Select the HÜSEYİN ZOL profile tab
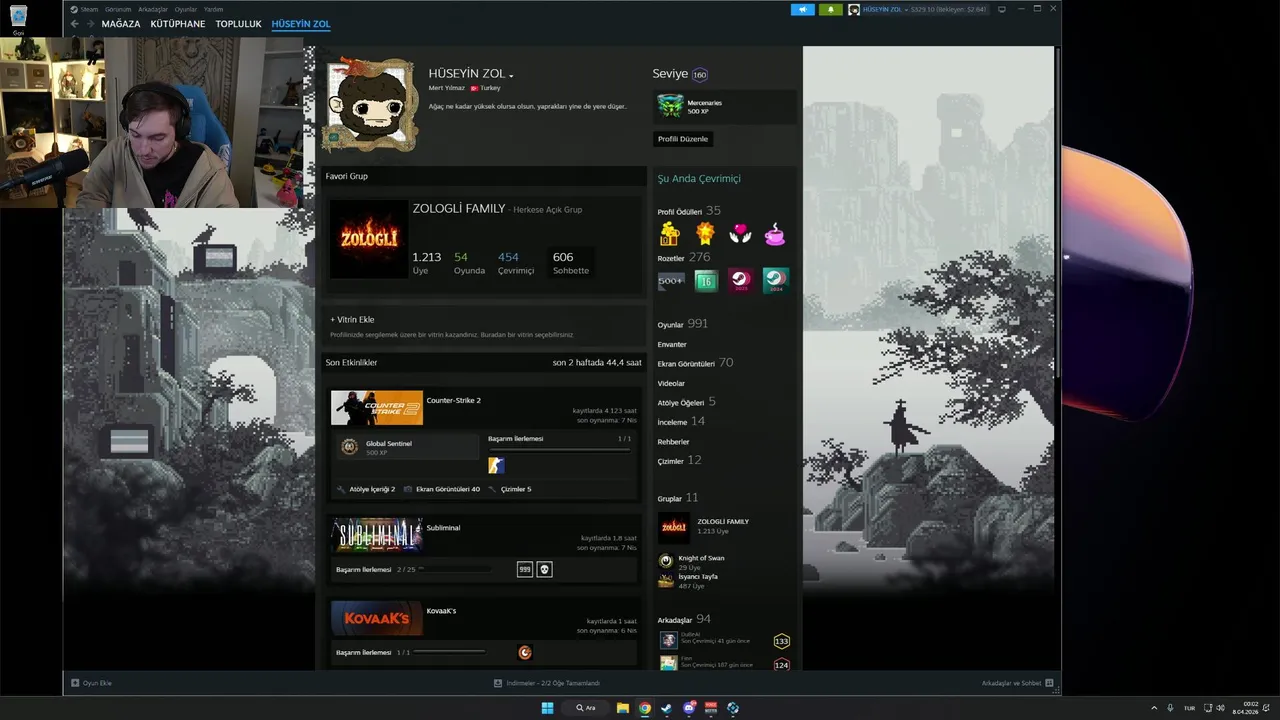Viewport: 1280px width, 720px height. tap(301, 24)
